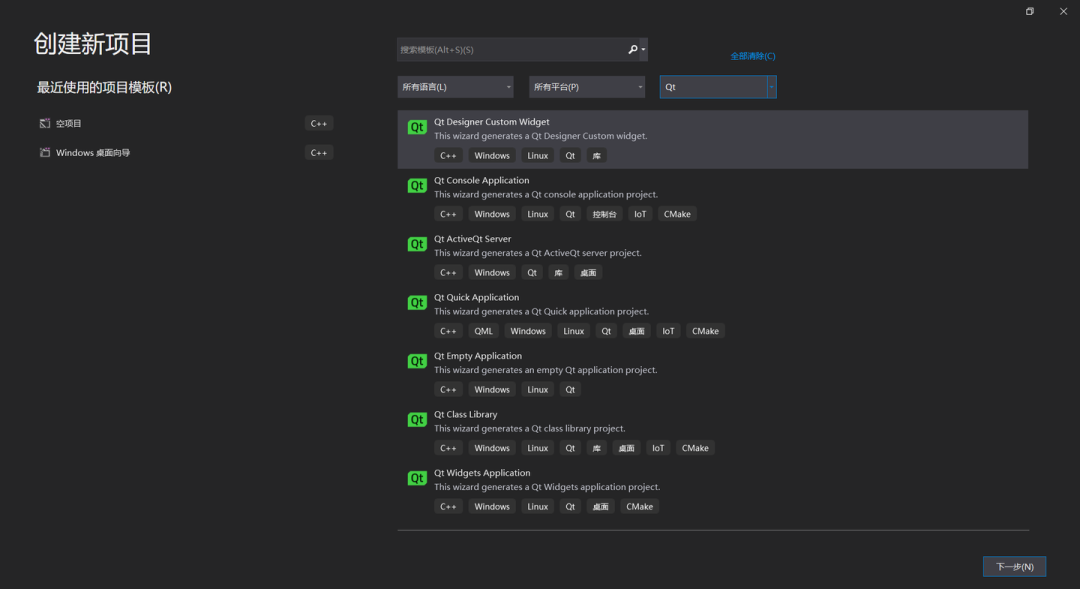
Task: Restore the dialog window size
Action: click(1030, 11)
